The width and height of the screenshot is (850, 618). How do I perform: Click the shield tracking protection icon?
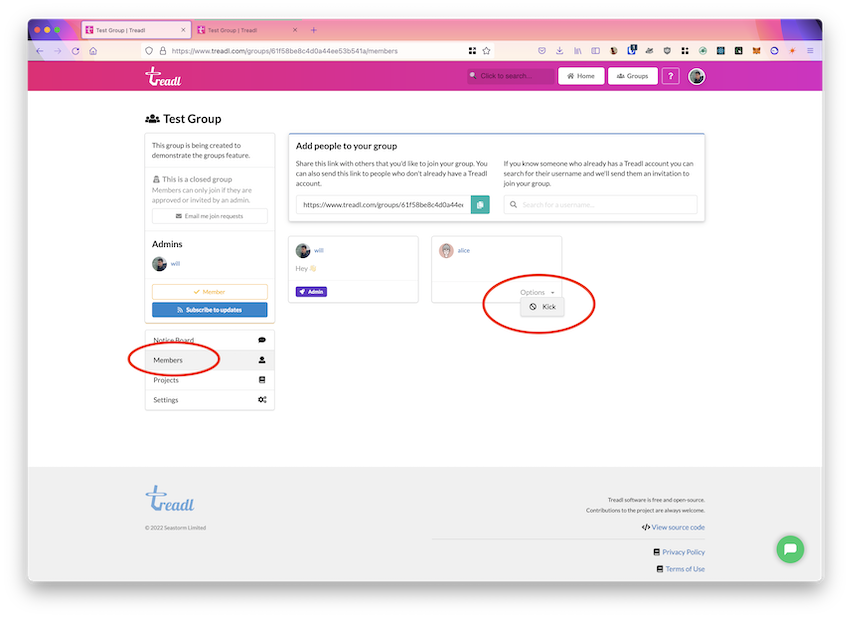click(149, 51)
